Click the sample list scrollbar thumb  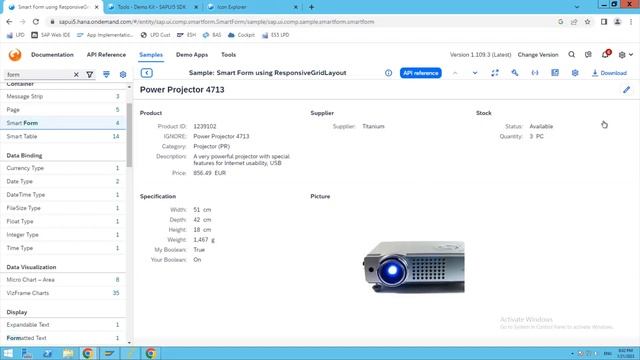click(x=129, y=135)
